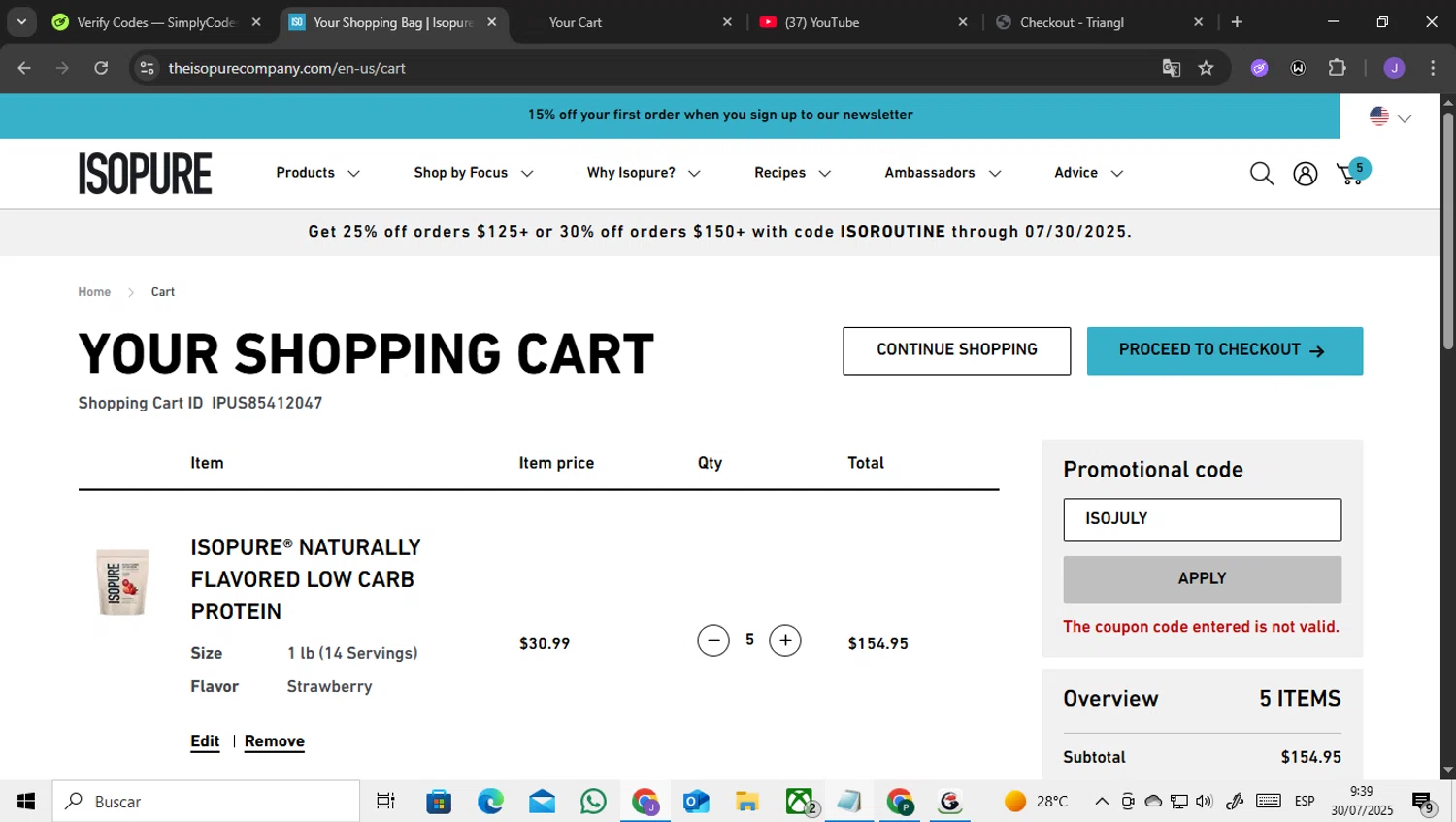Image resolution: width=1456 pixels, height=822 pixels.
Task: Open the Chrome extensions puzzle icon
Action: pyautogui.click(x=1338, y=68)
